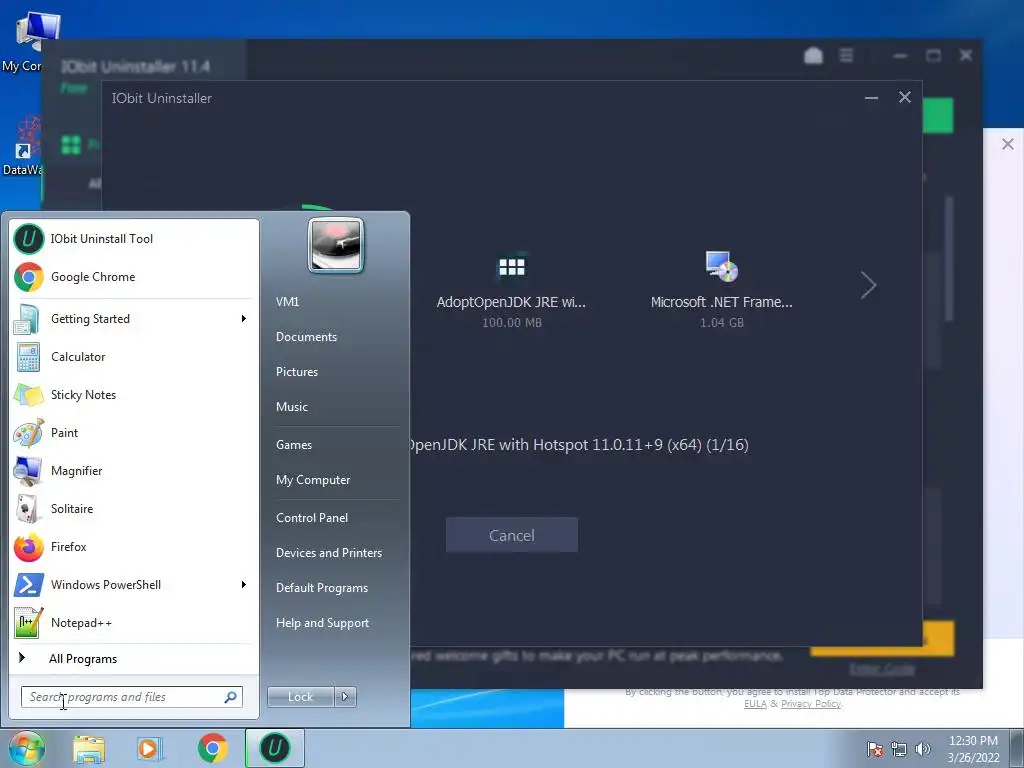The height and width of the screenshot is (768, 1024).
Task: Launch Firefox from Start menu
Action: pyautogui.click(x=134, y=547)
